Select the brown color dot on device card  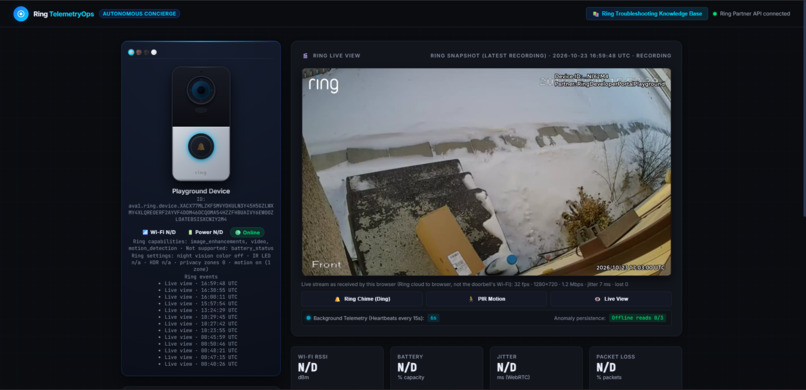click(139, 52)
